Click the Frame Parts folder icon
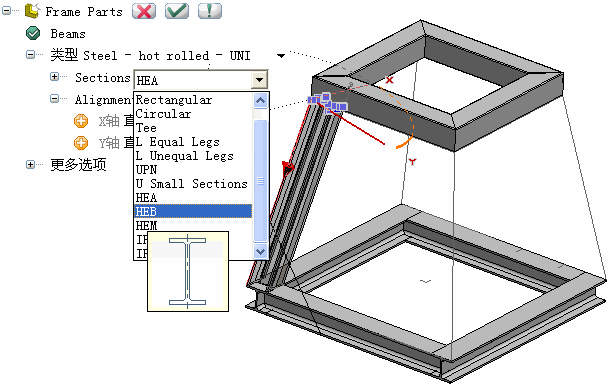 (32, 11)
